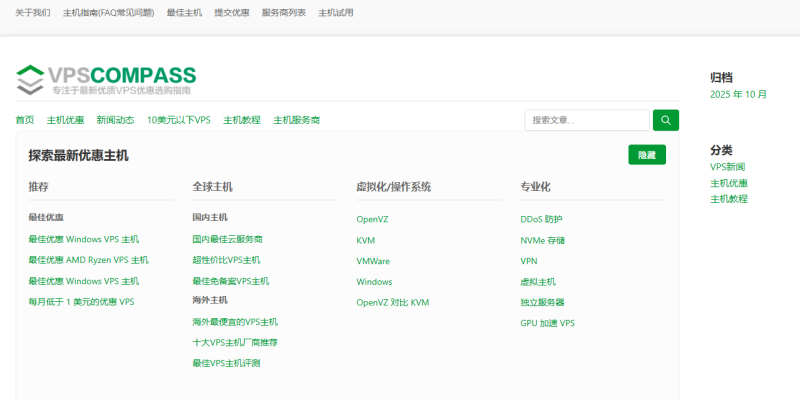Image resolution: width=800 pixels, height=400 pixels.
Task: Click the 国内主机 subheading
Action: click(x=210, y=217)
